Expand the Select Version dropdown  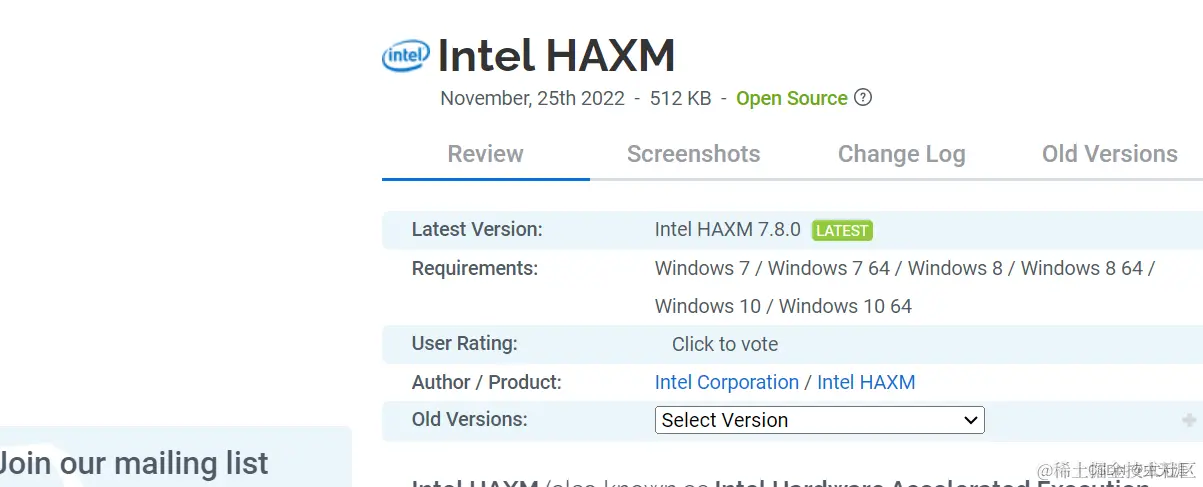819,420
